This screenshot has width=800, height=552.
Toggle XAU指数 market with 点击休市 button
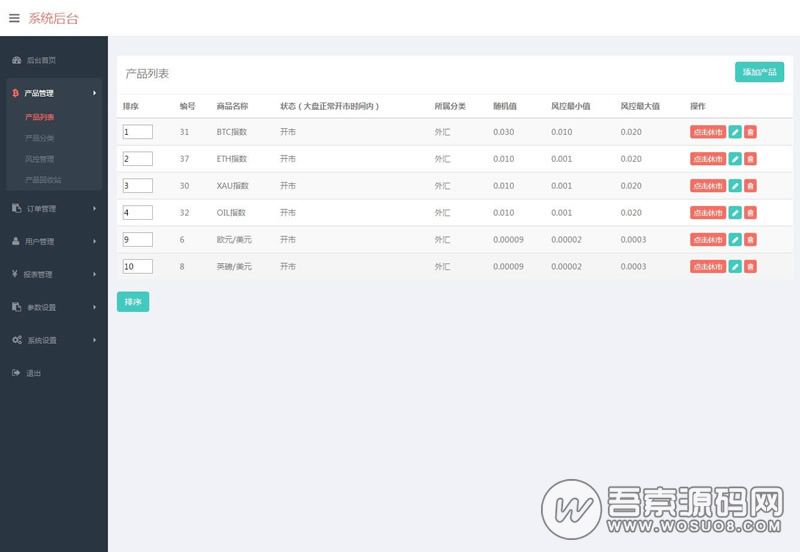pos(708,186)
